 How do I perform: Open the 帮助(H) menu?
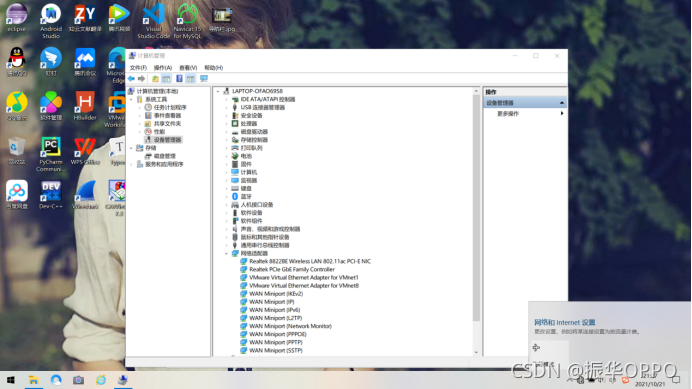(214, 68)
